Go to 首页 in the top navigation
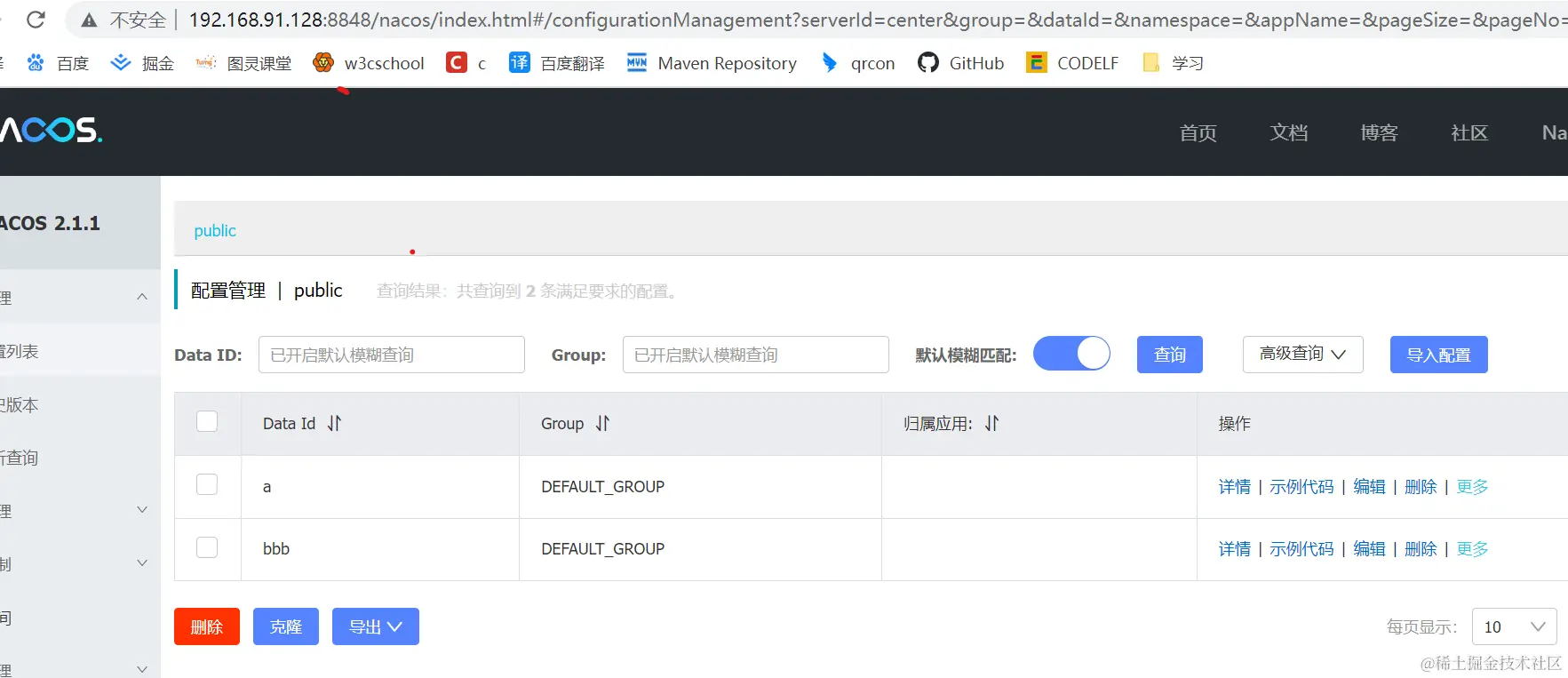Screen dimensions: 1568x678 point(1198,133)
